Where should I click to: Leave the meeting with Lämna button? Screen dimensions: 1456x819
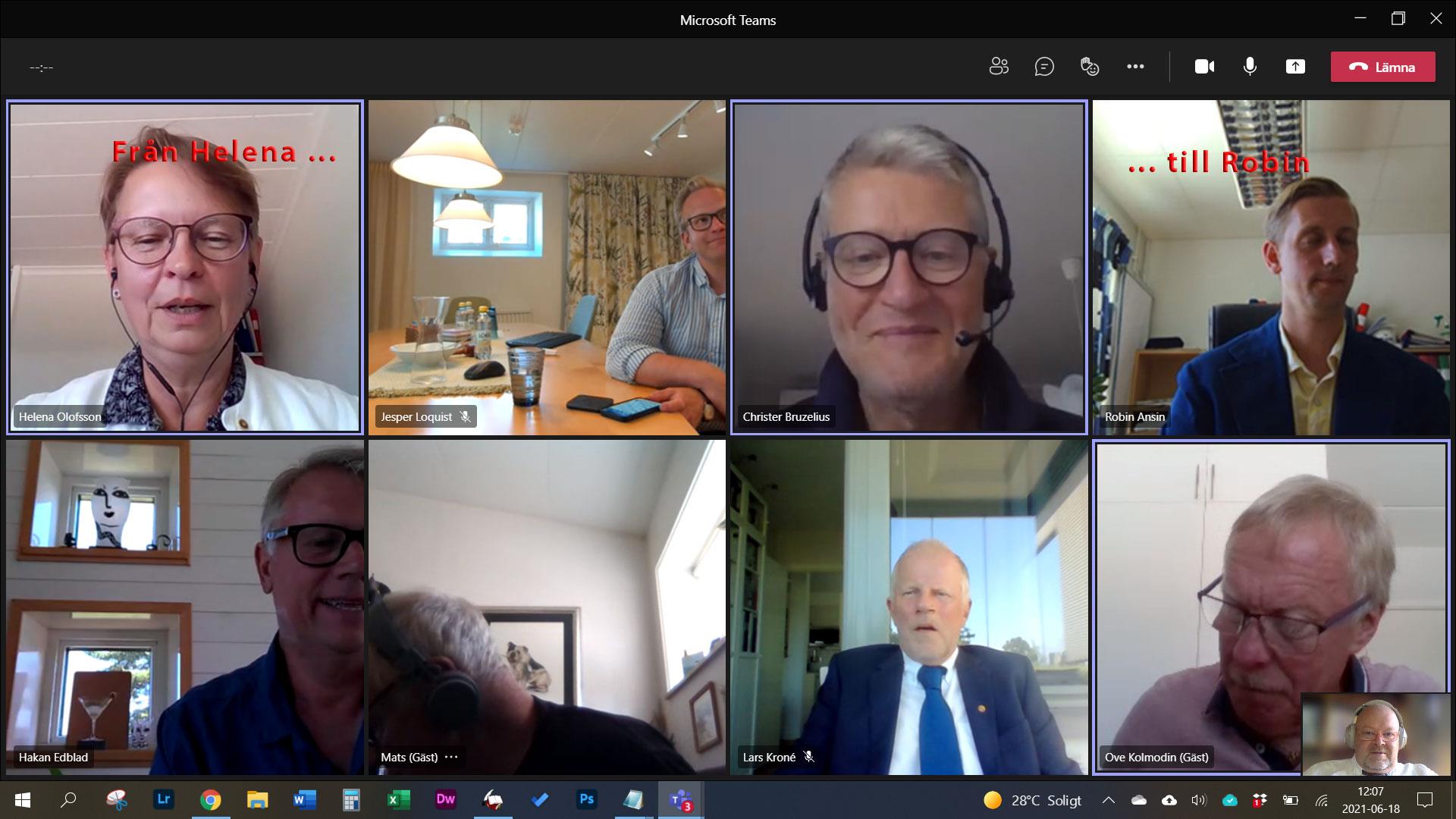pos(1382,67)
